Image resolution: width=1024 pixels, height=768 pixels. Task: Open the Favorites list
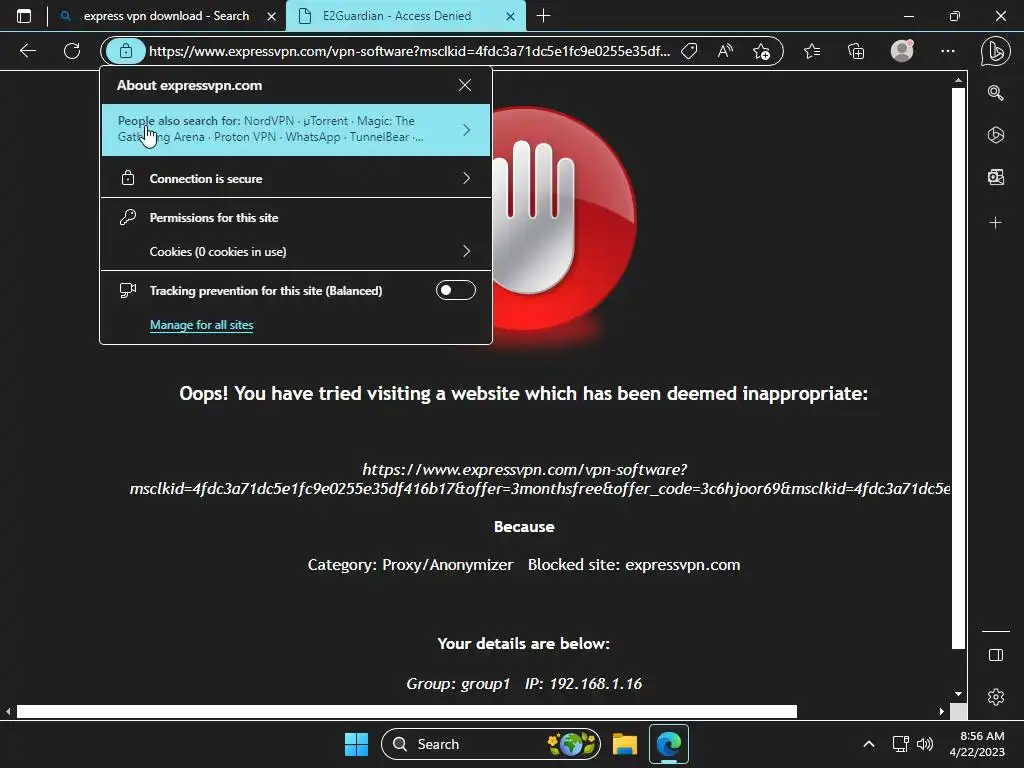[812, 51]
